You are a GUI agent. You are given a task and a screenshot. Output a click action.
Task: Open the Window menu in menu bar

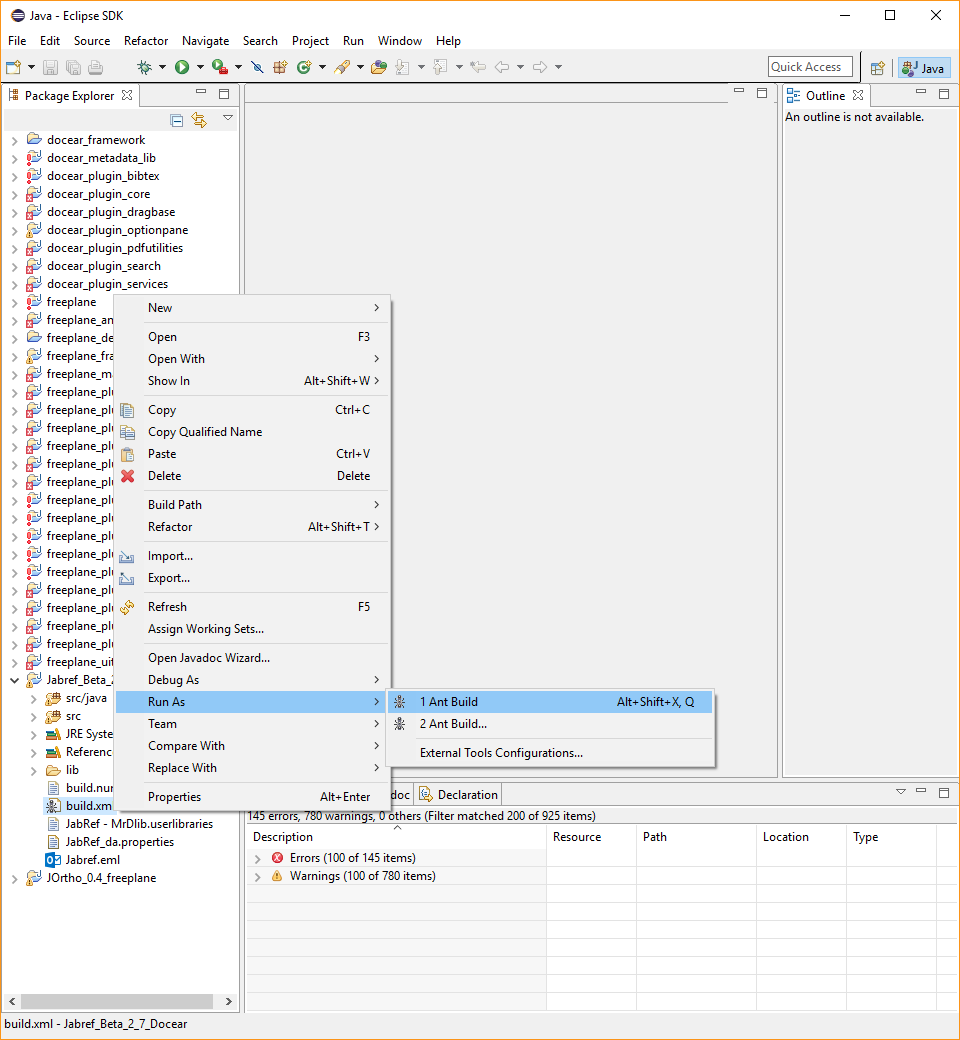click(399, 40)
